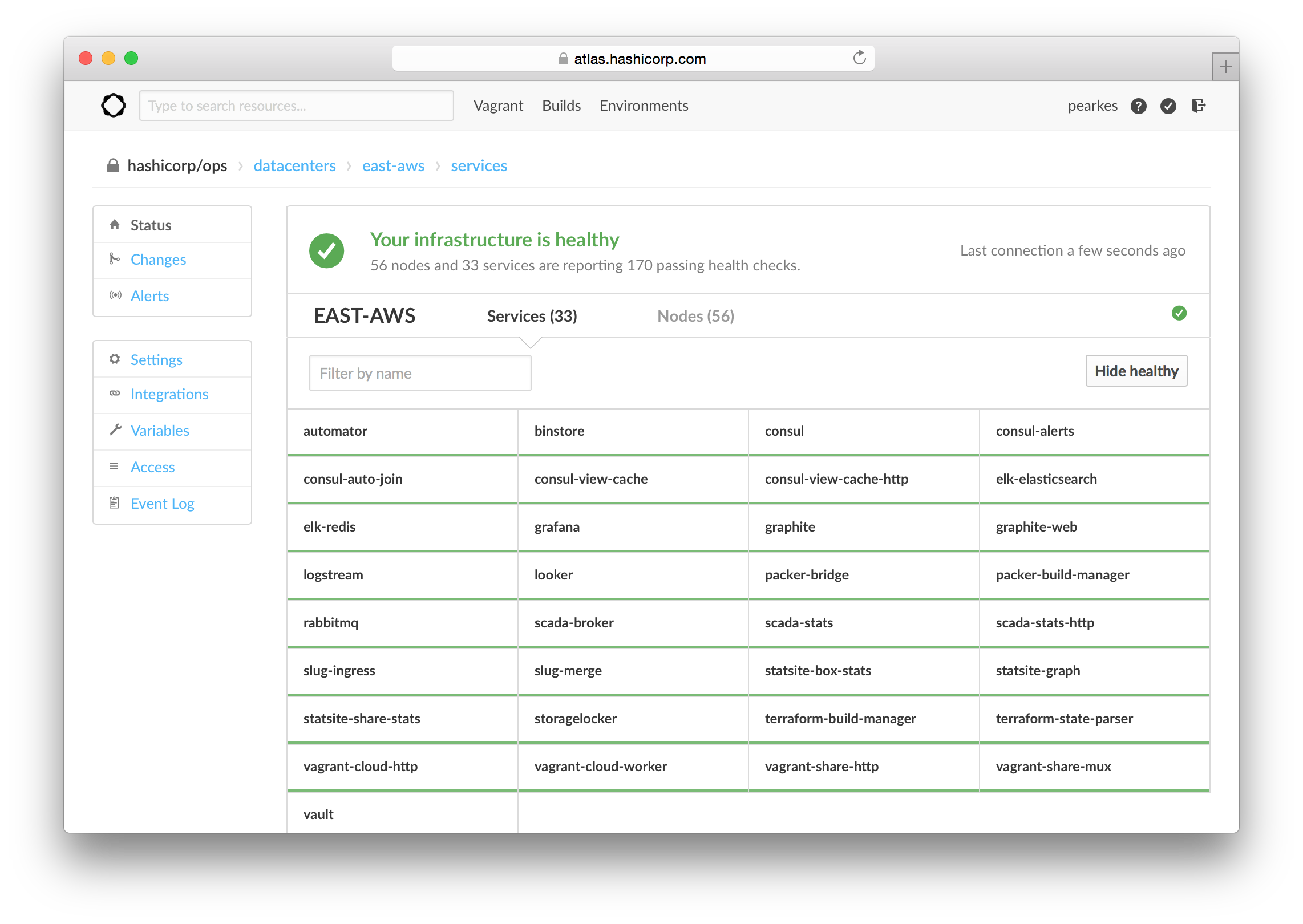Switch to the Nodes (56) tab
The width and height of the screenshot is (1303, 924).
pos(695,316)
